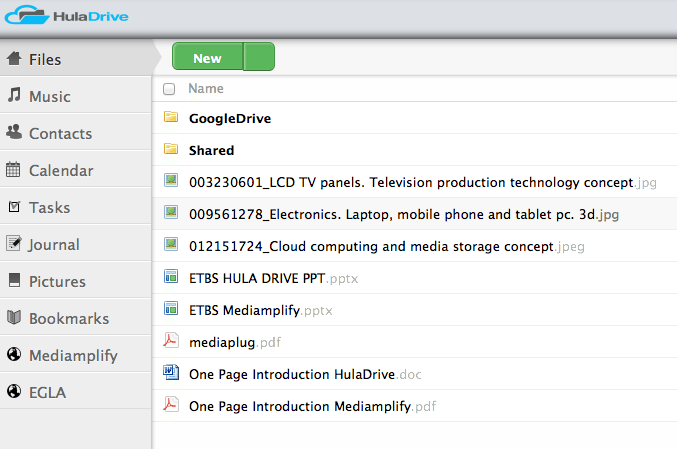677x449 pixels.
Task: Click the Shared folder icon
Action: point(170,150)
